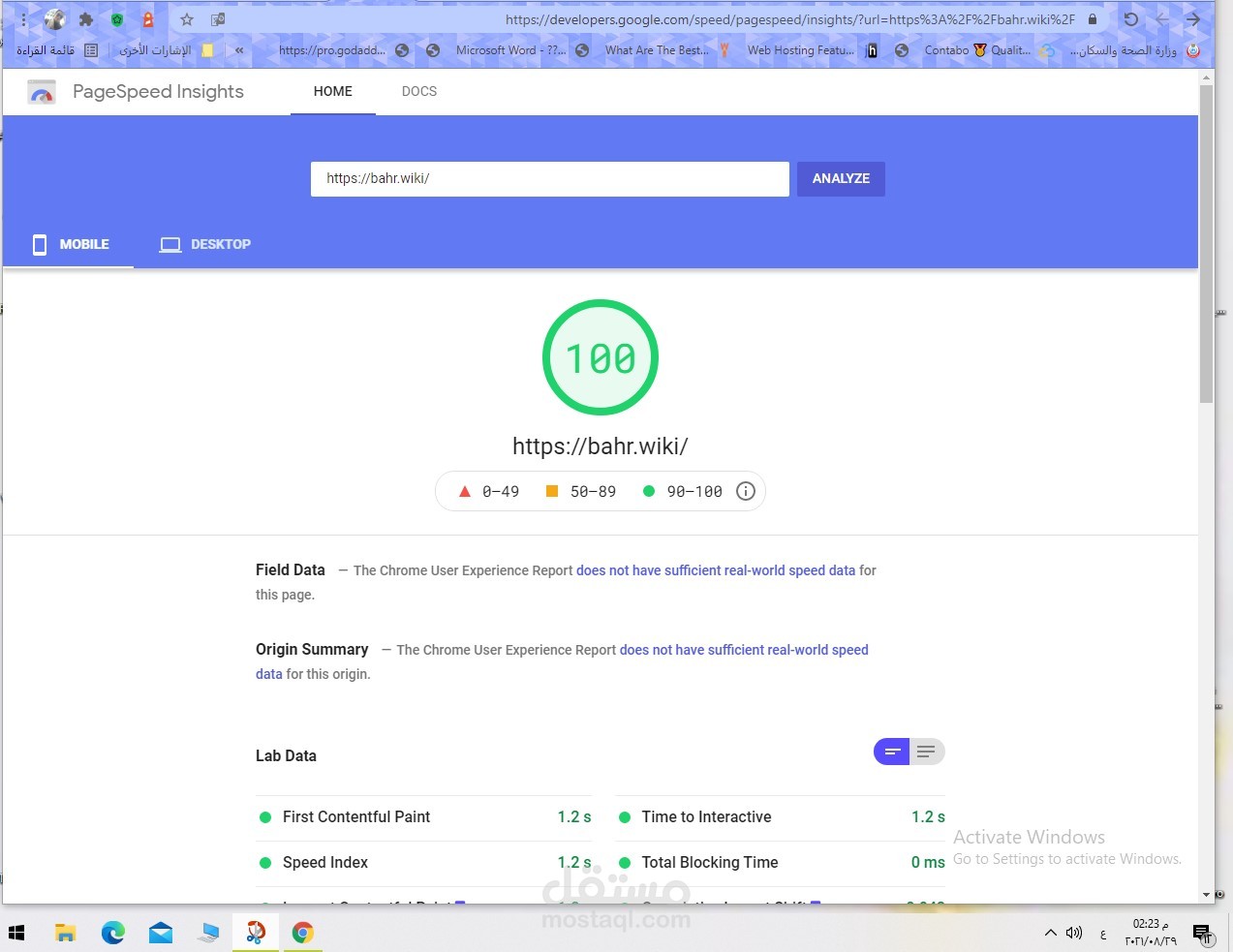Open the DOCS tab
Screen dimensions: 1233x952
point(419,92)
